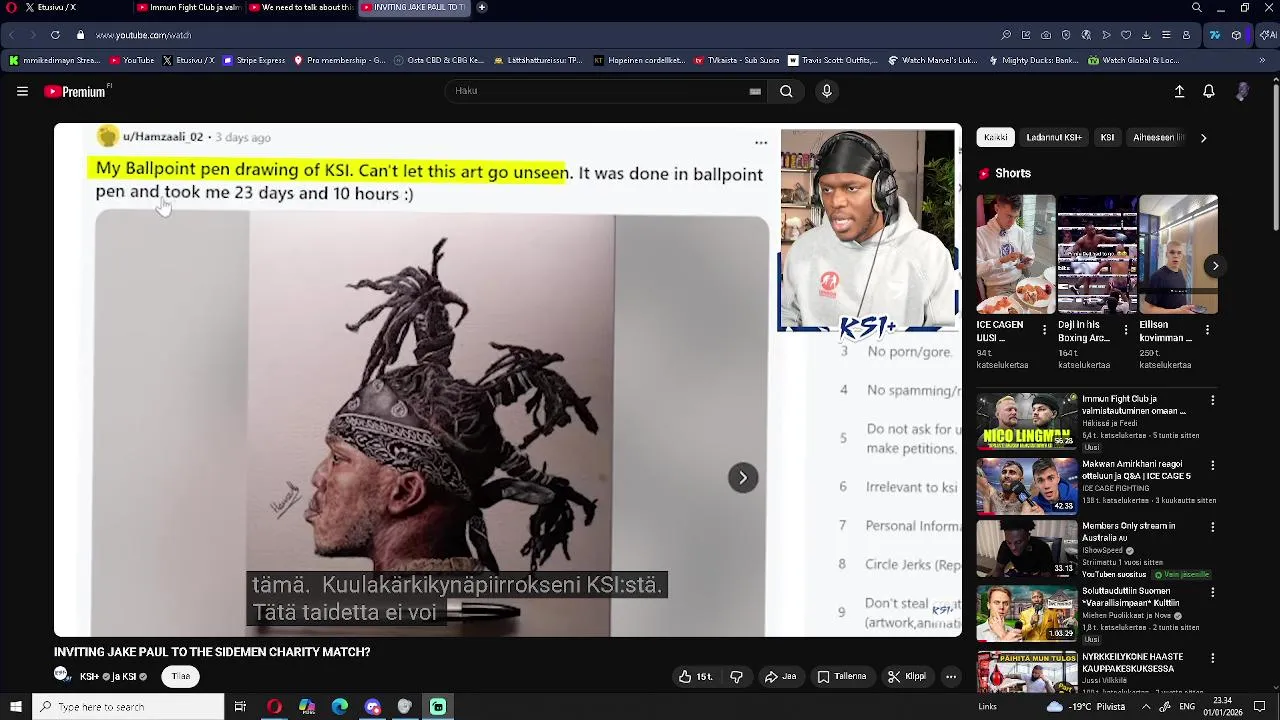Open the TVkaista - Sub Suora bookmark
Image resolution: width=1280 pixels, height=720 pixels.
tap(738, 60)
